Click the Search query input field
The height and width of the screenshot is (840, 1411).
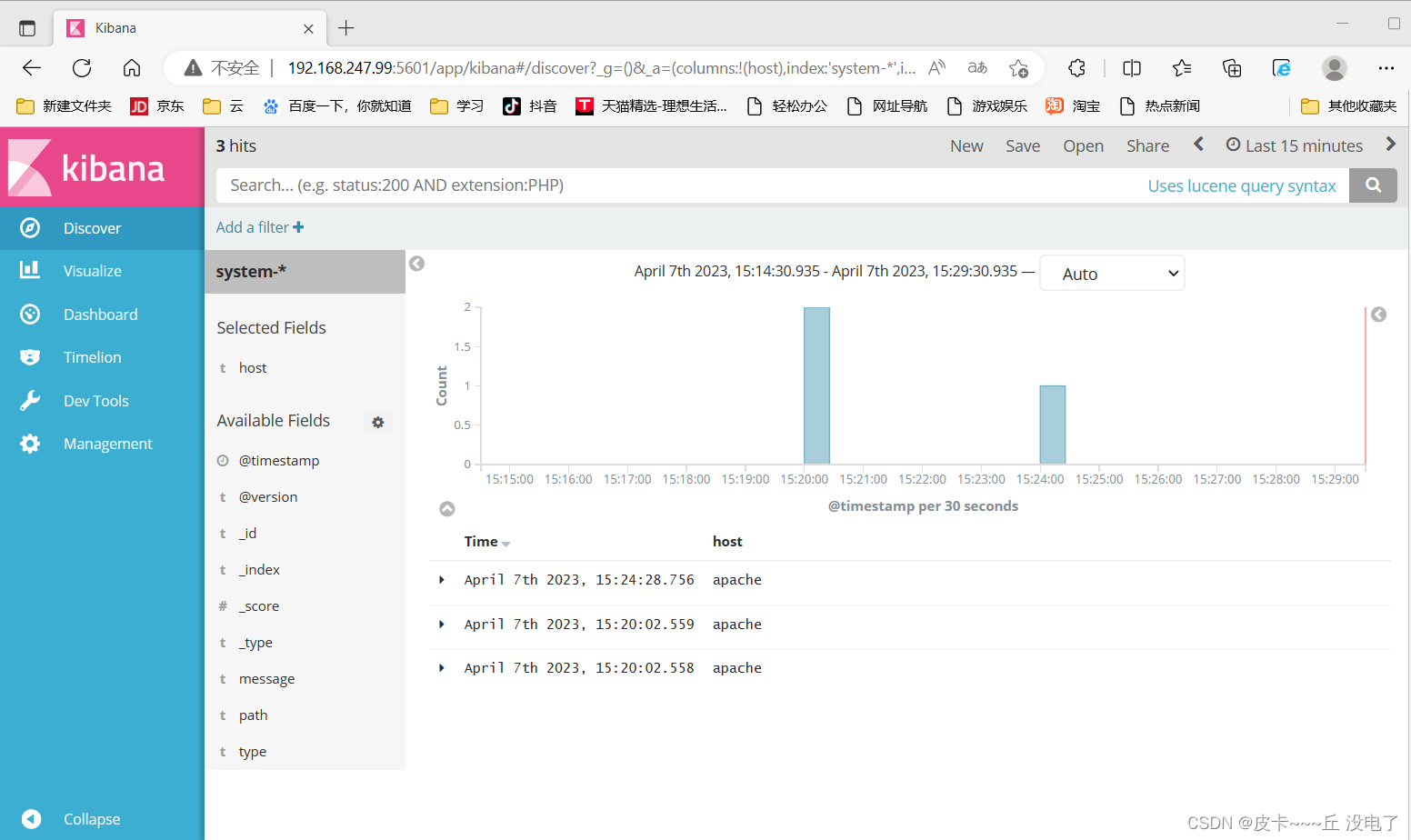click(x=682, y=185)
